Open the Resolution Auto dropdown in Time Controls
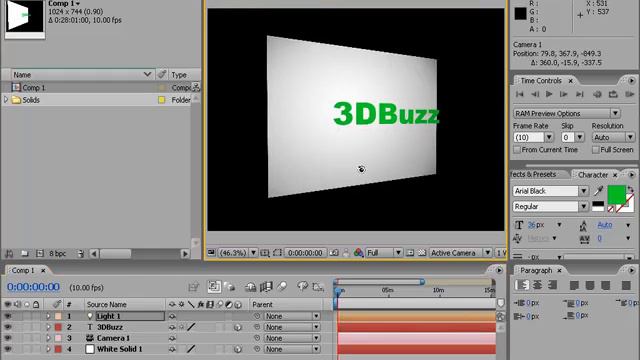640x360 pixels. [x=613, y=137]
